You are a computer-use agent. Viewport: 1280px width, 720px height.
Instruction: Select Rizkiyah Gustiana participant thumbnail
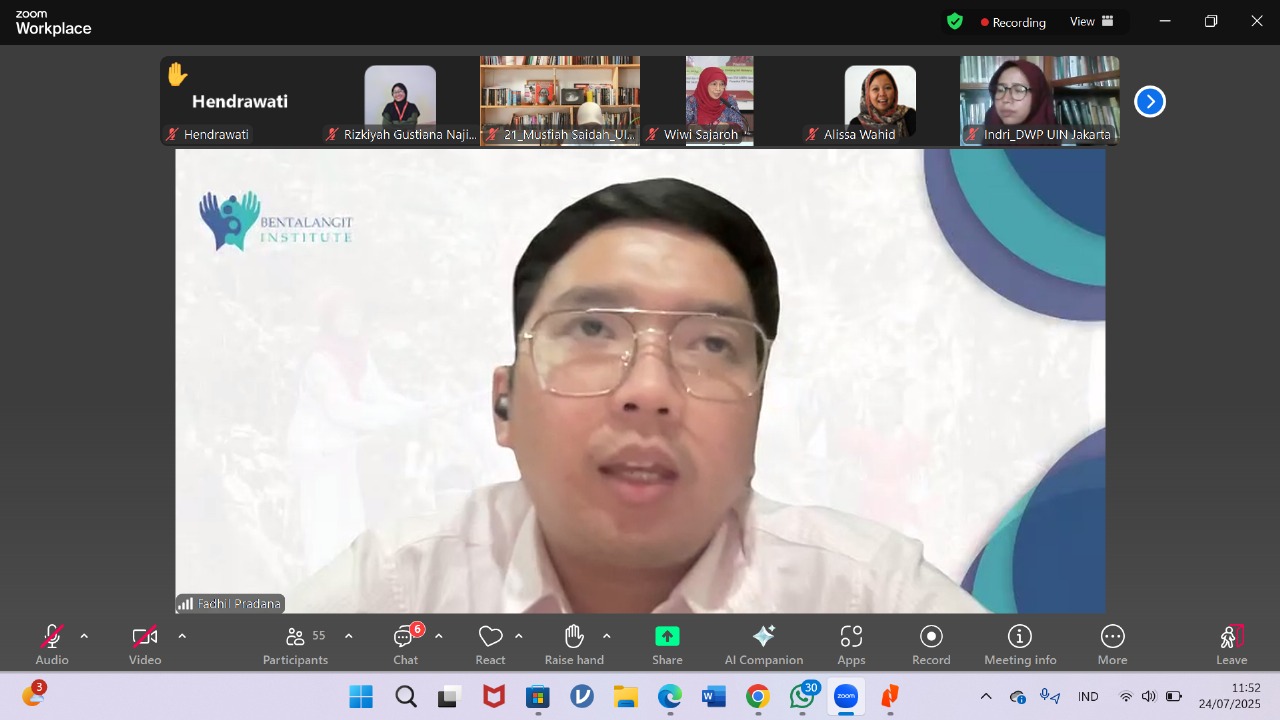(x=400, y=101)
